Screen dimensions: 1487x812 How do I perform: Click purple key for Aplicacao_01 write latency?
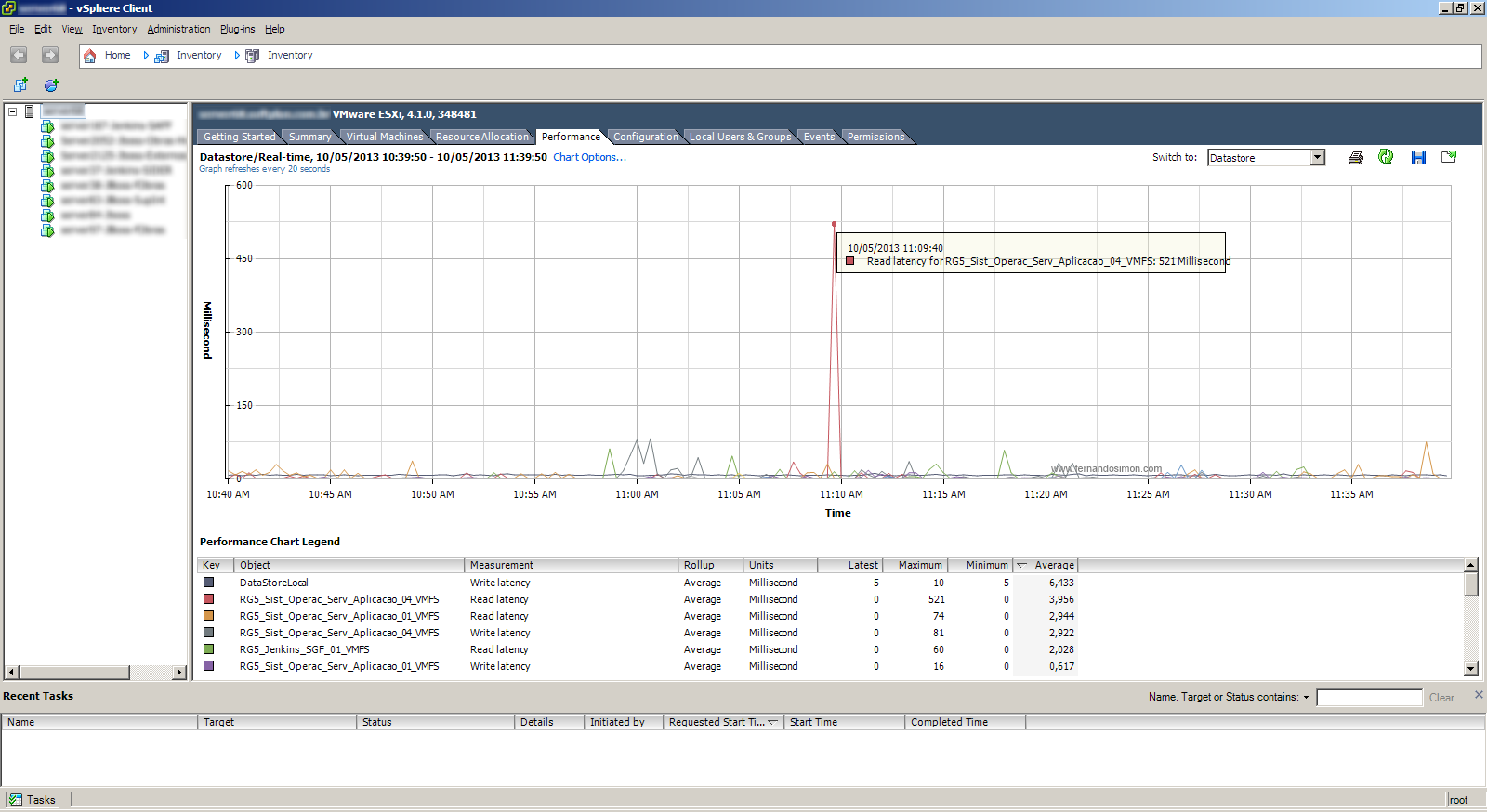(x=208, y=666)
